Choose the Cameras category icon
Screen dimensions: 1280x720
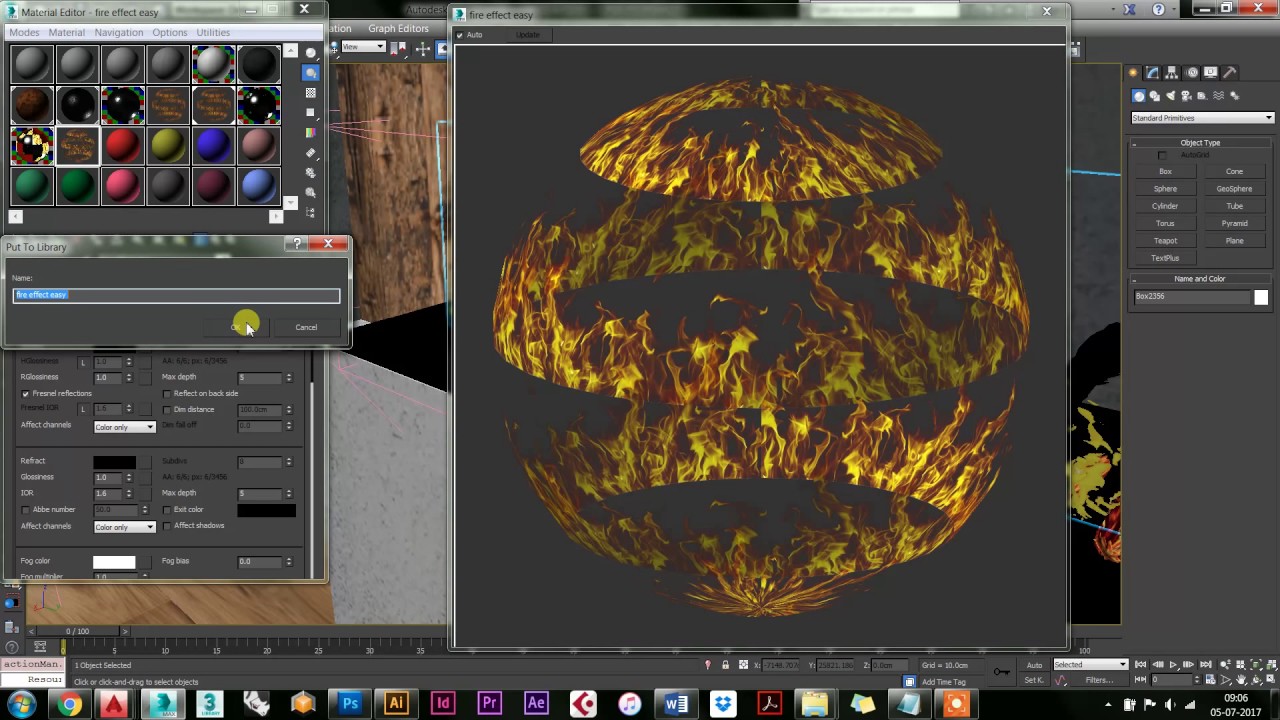(1187, 96)
